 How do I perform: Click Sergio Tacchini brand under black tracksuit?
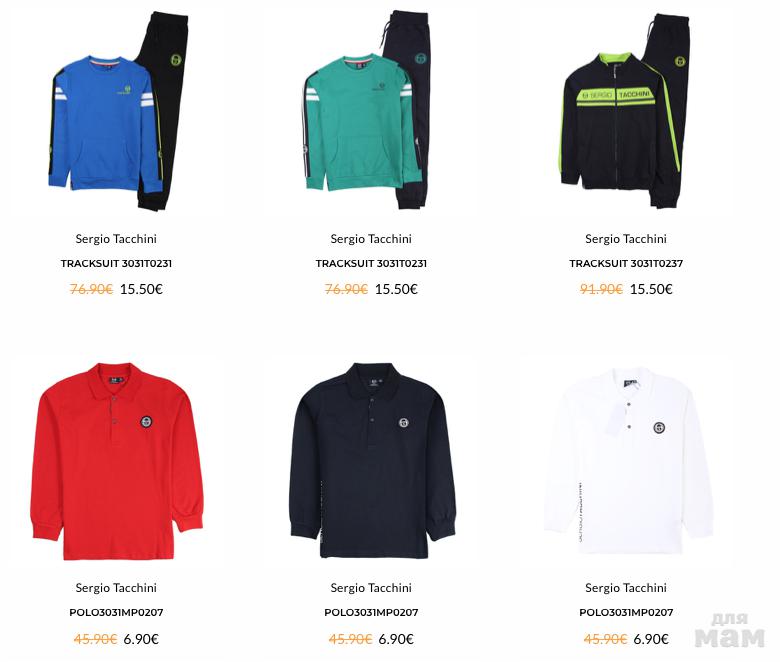pyautogui.click(x=626, y=239)
